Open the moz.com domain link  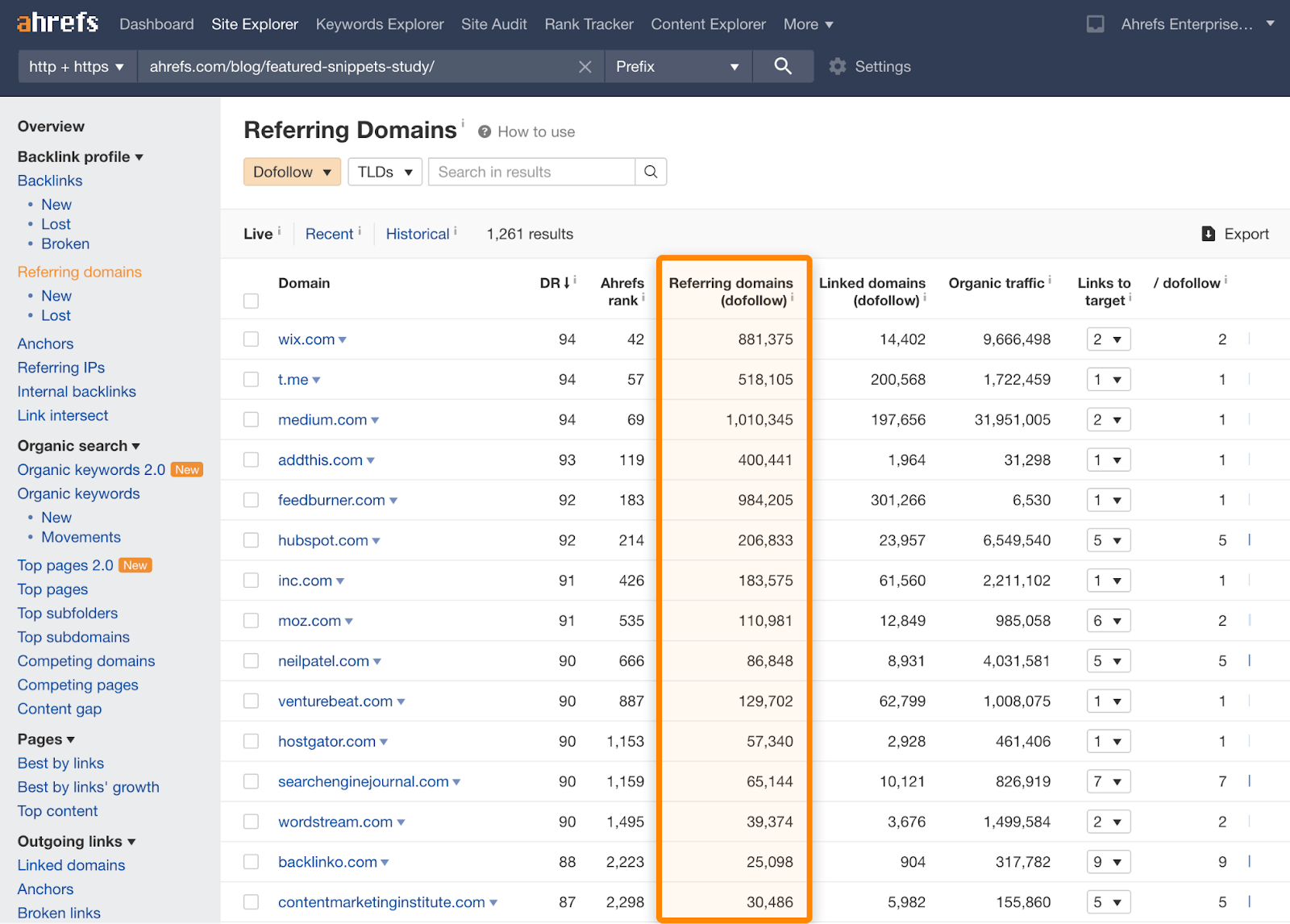pyautogui.click(x=310, y=621)
